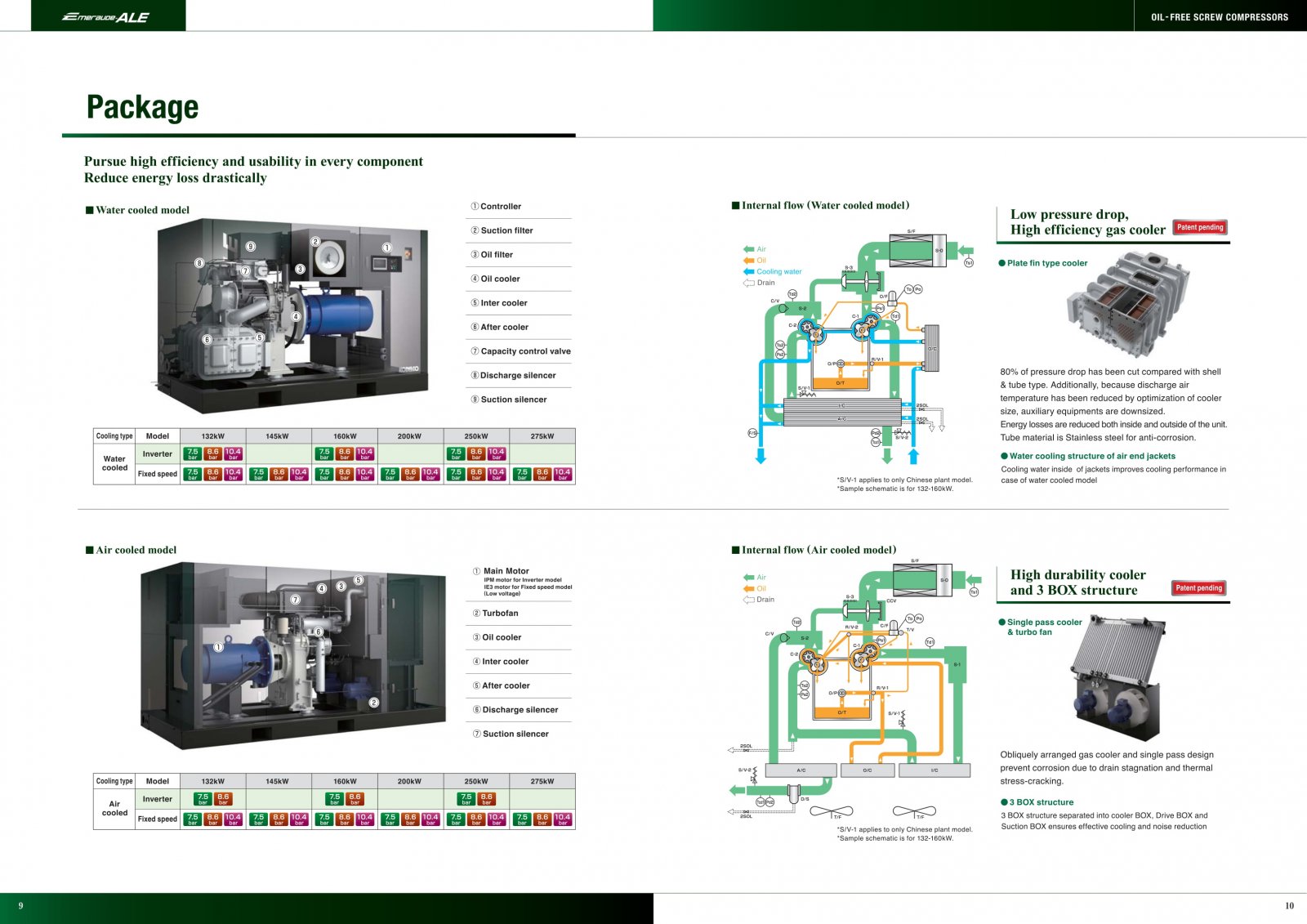Click the top Patent pending badge beside gas cooler
Viewport: 1307px width, 924px height.
(x=1200, y=227)
